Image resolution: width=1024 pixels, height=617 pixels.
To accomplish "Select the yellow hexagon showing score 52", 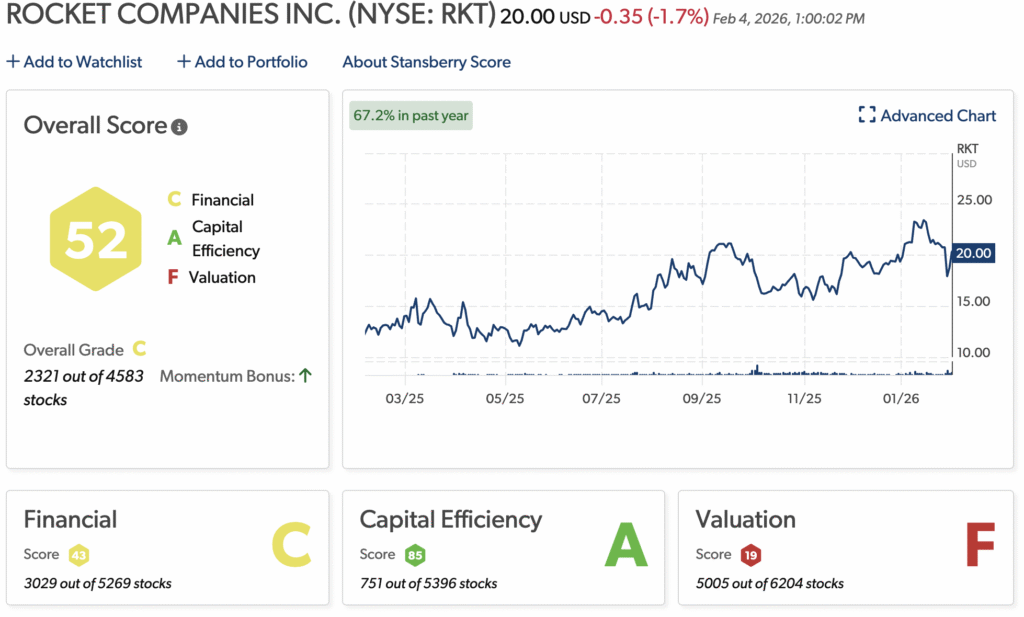I will [95, 238].
